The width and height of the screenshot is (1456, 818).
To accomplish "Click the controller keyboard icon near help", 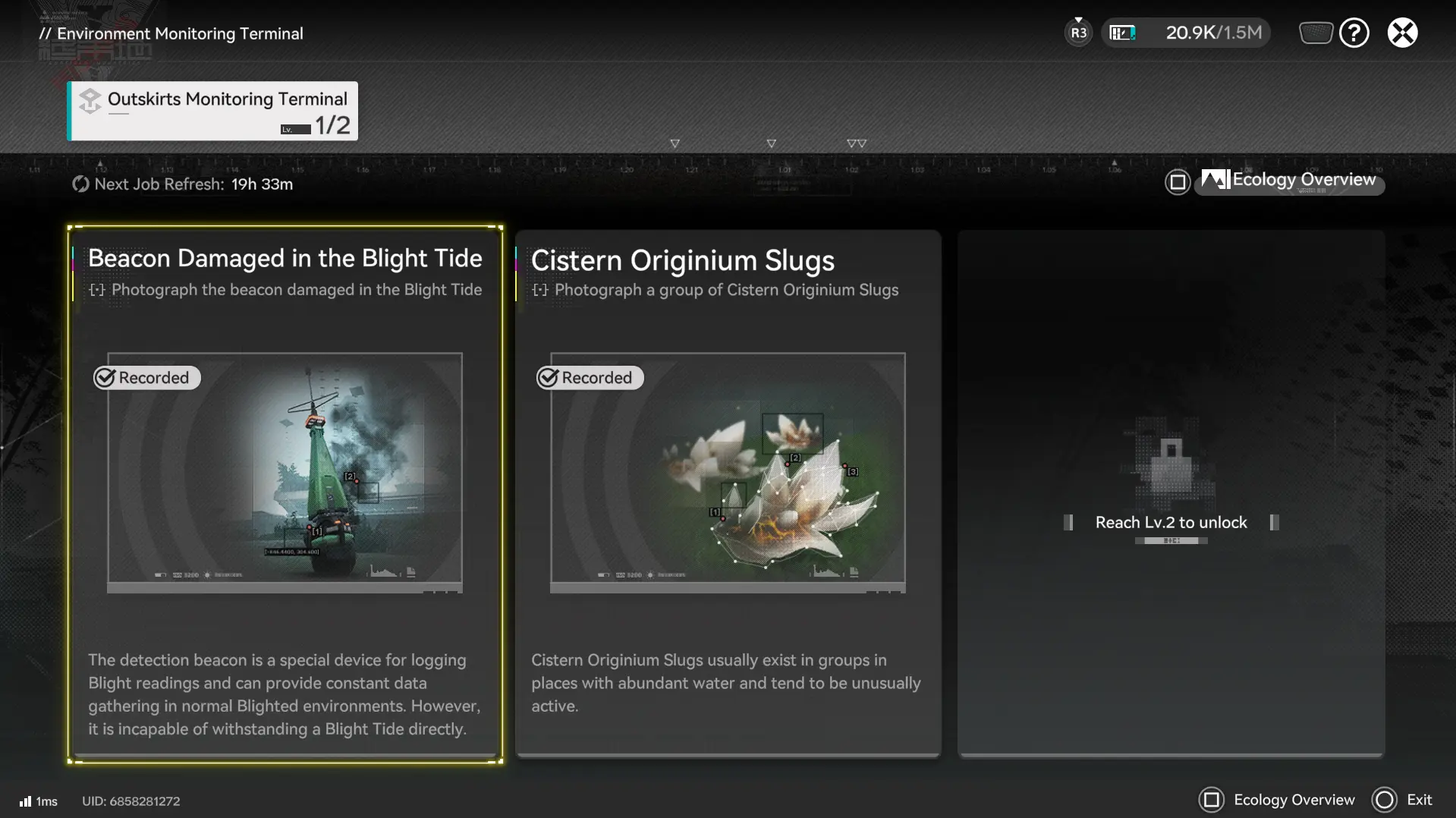I will [1316, 33].
